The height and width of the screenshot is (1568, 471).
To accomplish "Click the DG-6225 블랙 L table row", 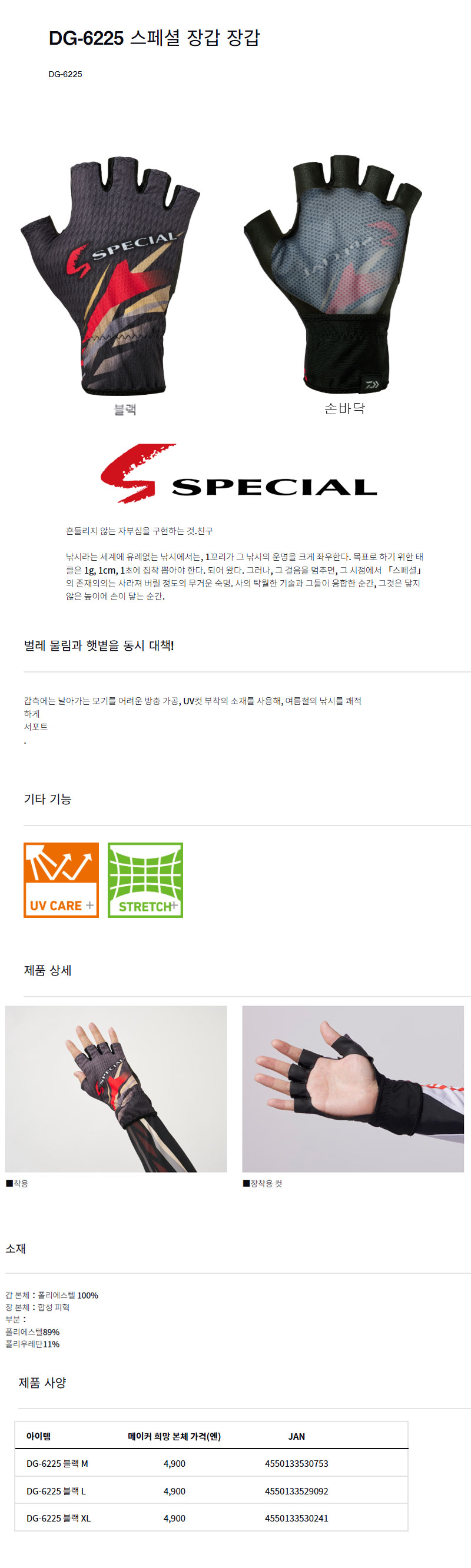I will point(211,1490).
